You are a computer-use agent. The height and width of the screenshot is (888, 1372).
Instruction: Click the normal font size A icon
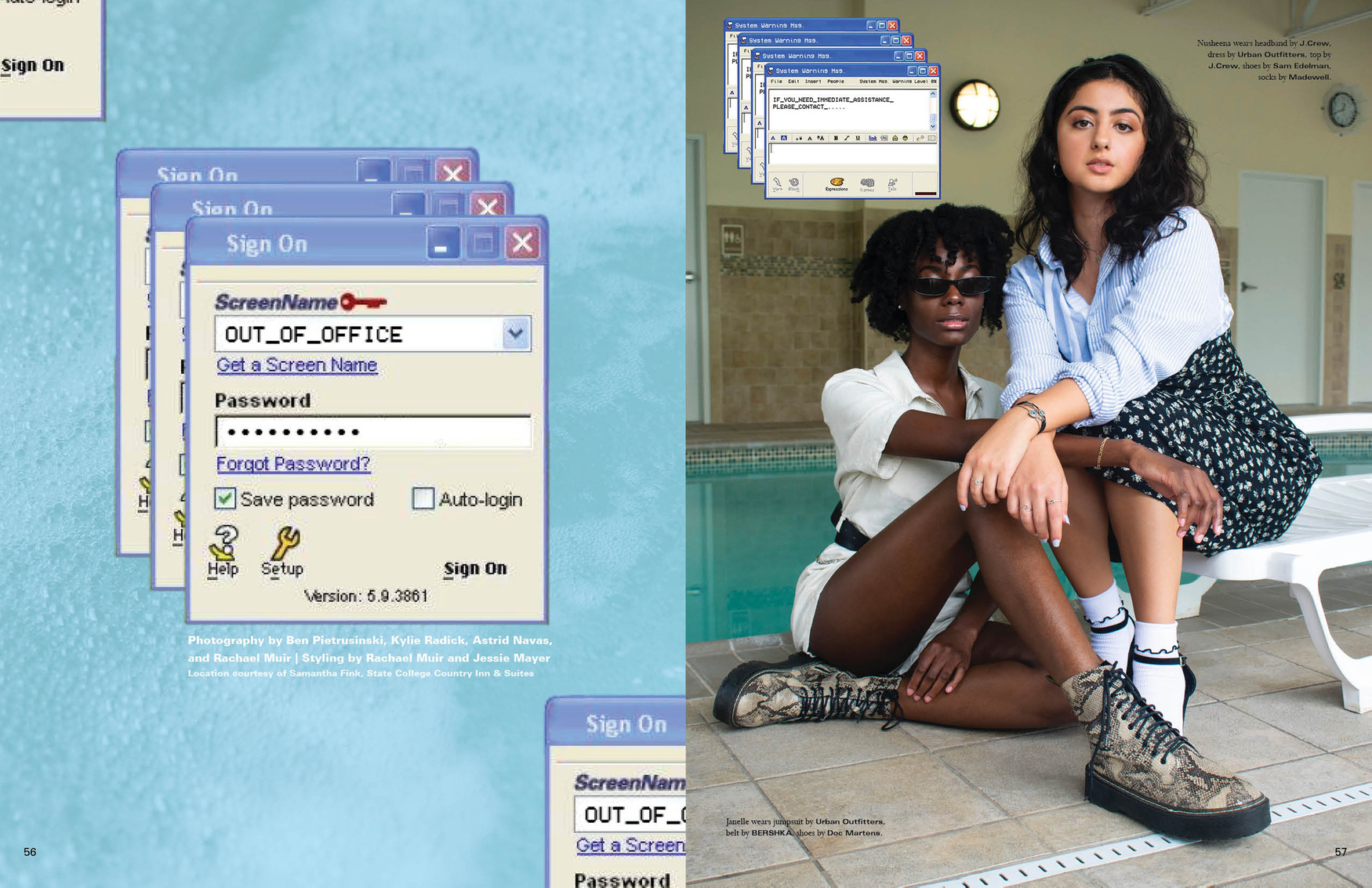(810, 138)
